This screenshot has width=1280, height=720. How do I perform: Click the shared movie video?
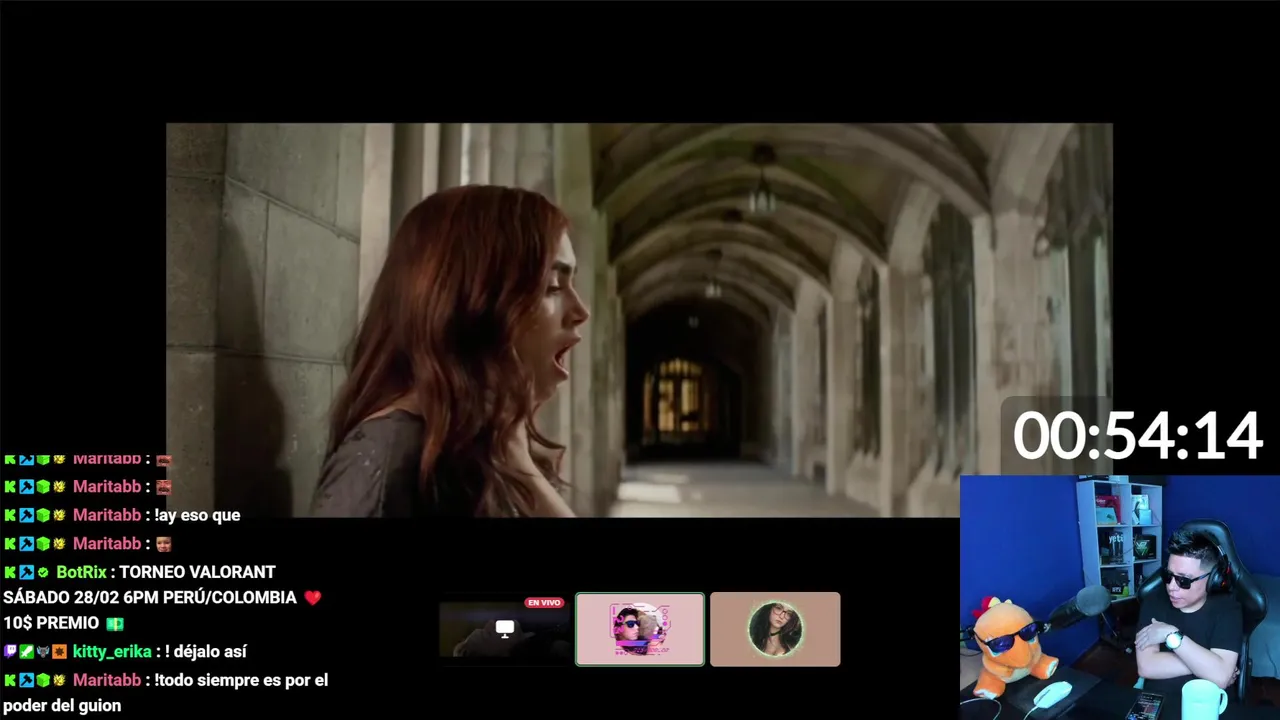pos(639,320)
